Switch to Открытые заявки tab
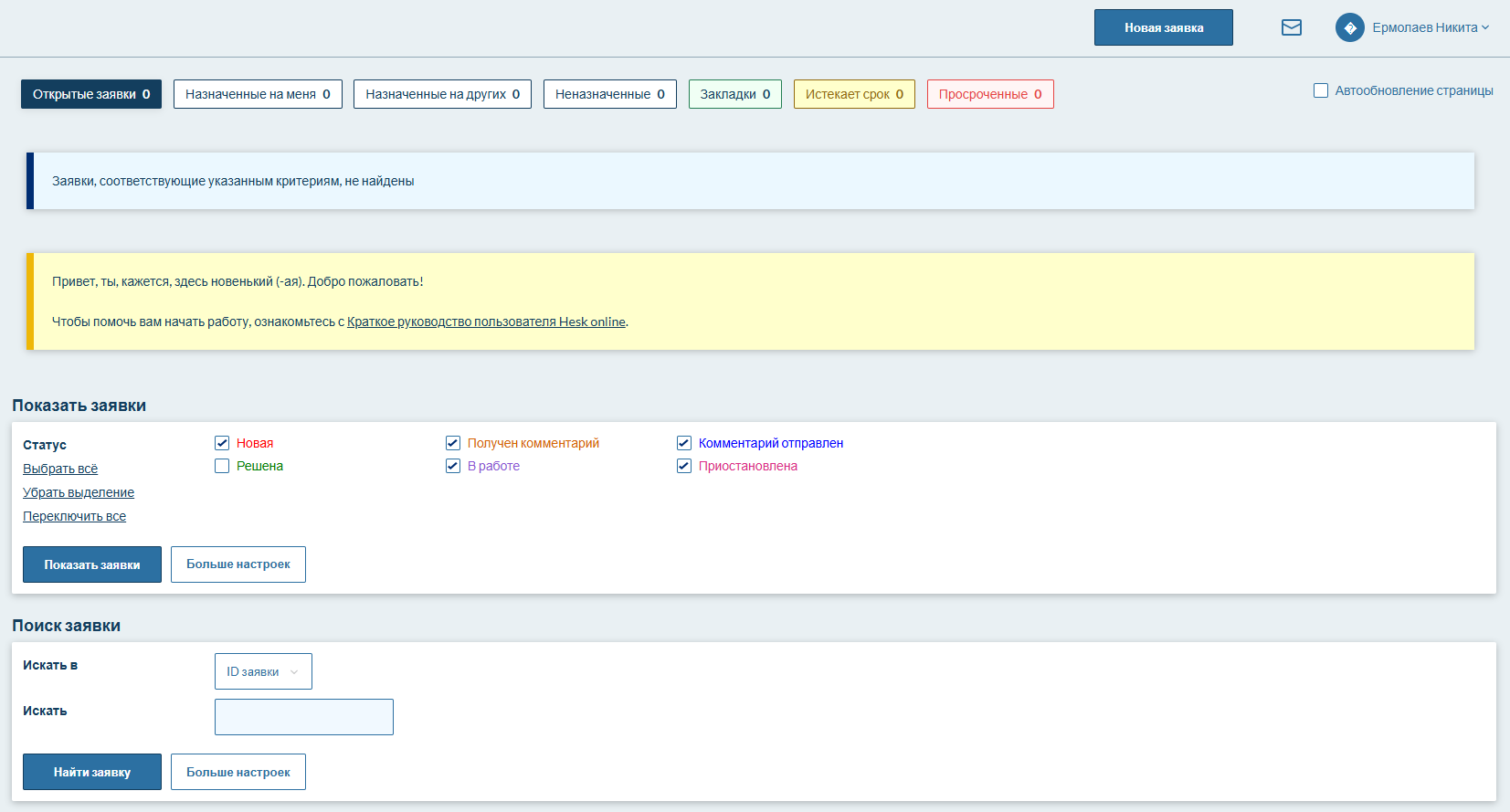 point(91,94)
